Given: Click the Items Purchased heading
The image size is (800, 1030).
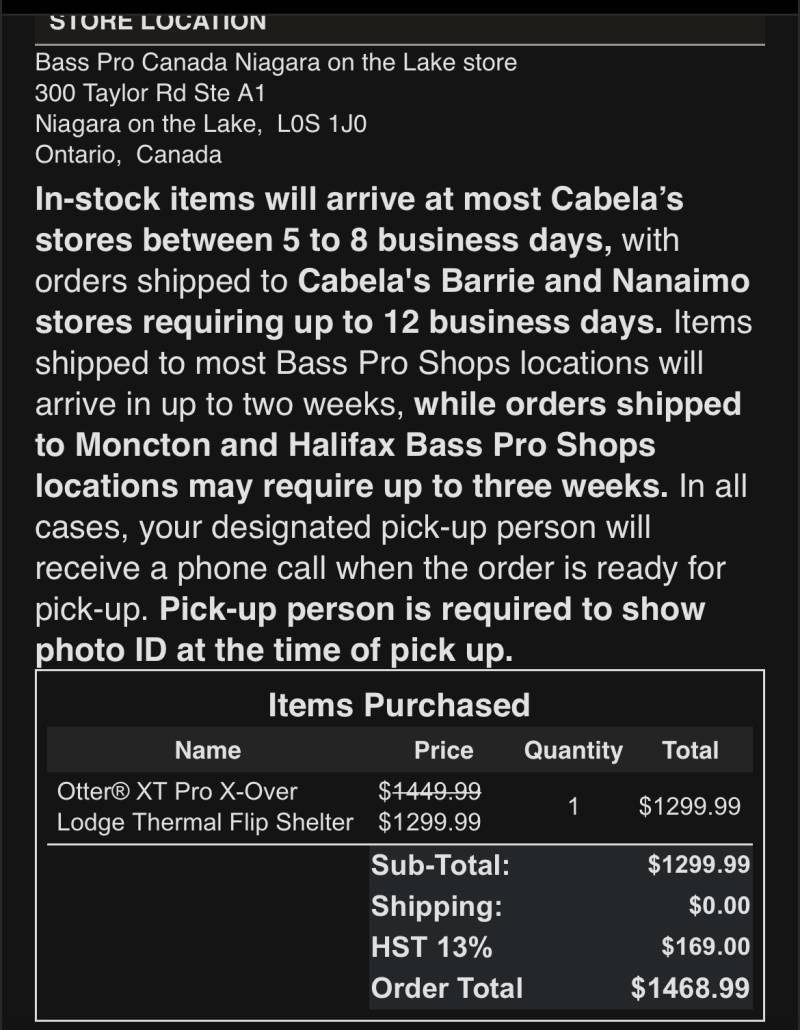Looking at the screenshot, I should tap(399, 705).
